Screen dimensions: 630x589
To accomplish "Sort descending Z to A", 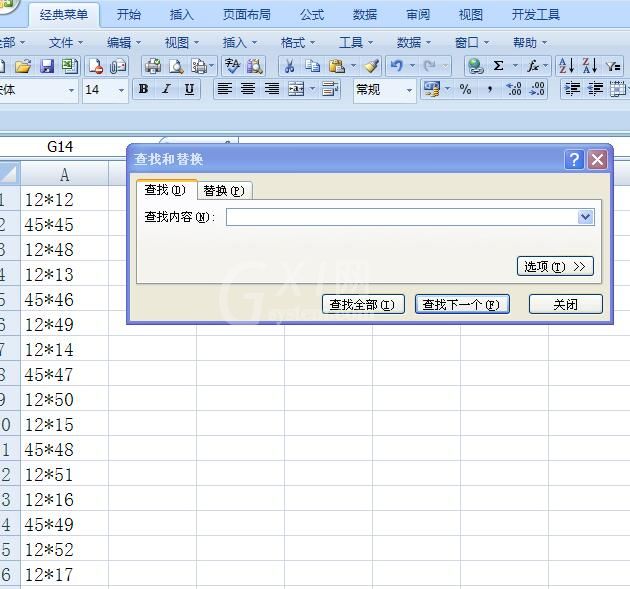I will coord(590,66).
